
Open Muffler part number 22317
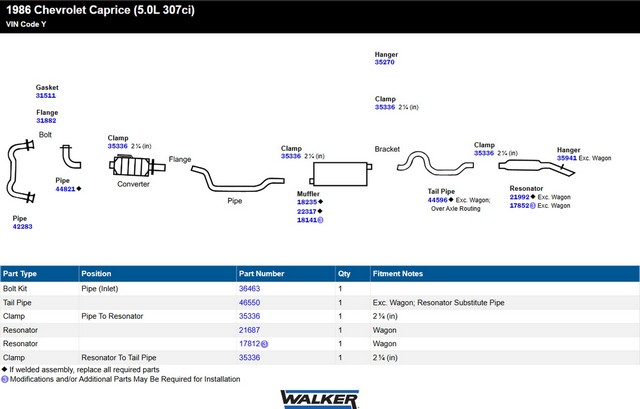click(307, 211)
